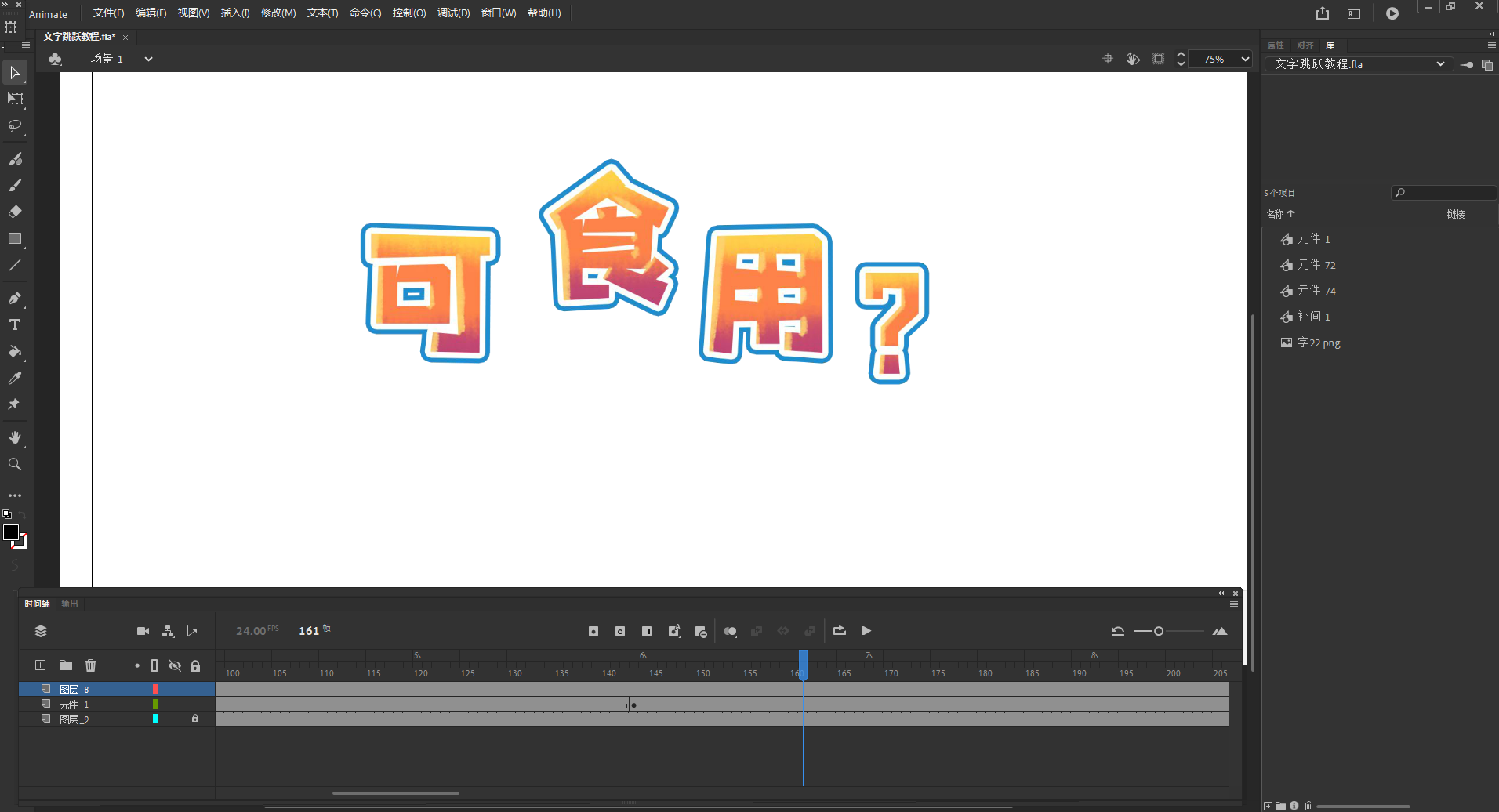Collapse the timeline panel arrows
The height and width of the screenshot is (812, 1499).
coord(1221,593)
